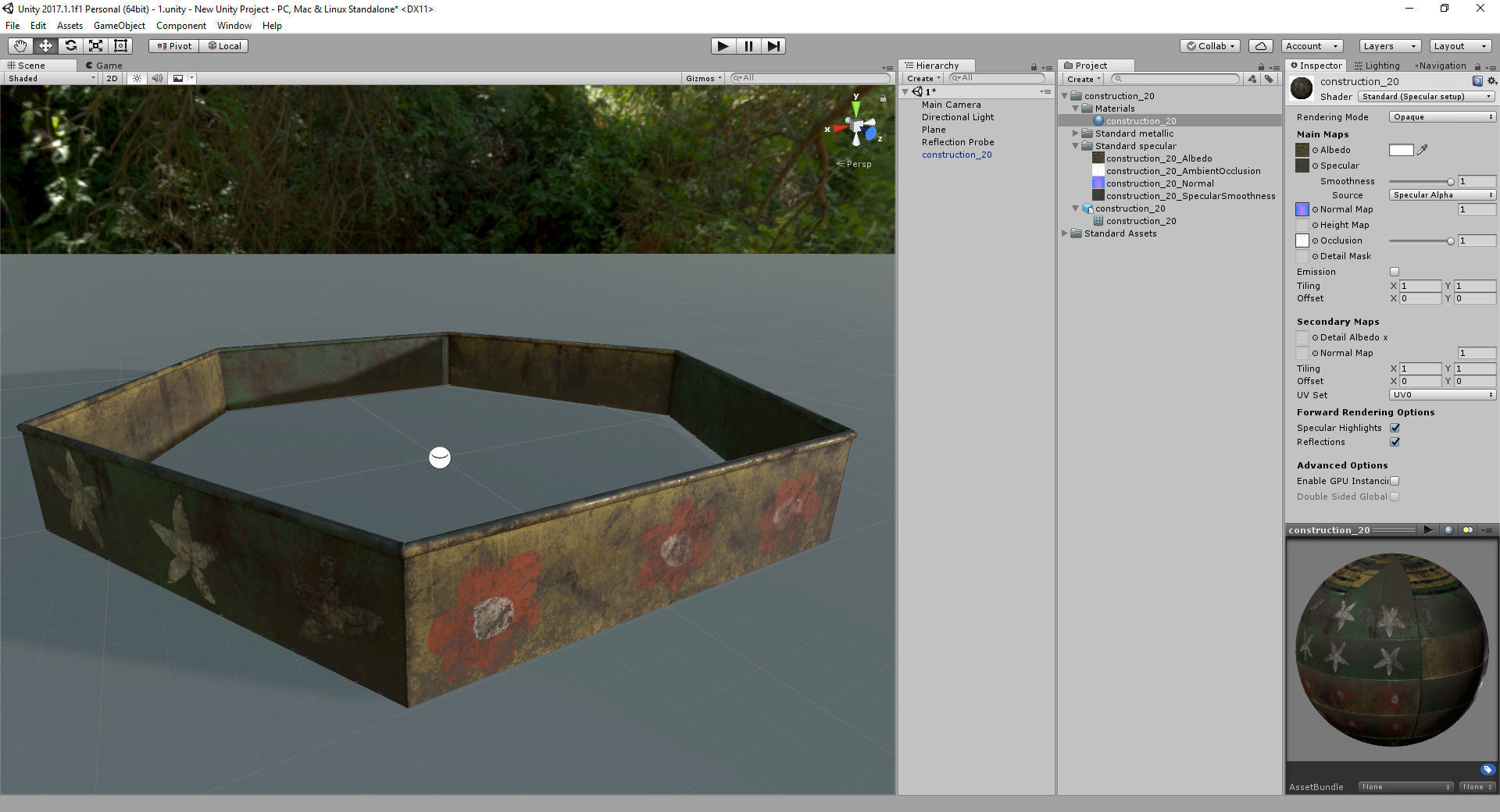Open the Shader dropdown
This screenshot has height=812, width=1500.
[x=1427, y=97]
